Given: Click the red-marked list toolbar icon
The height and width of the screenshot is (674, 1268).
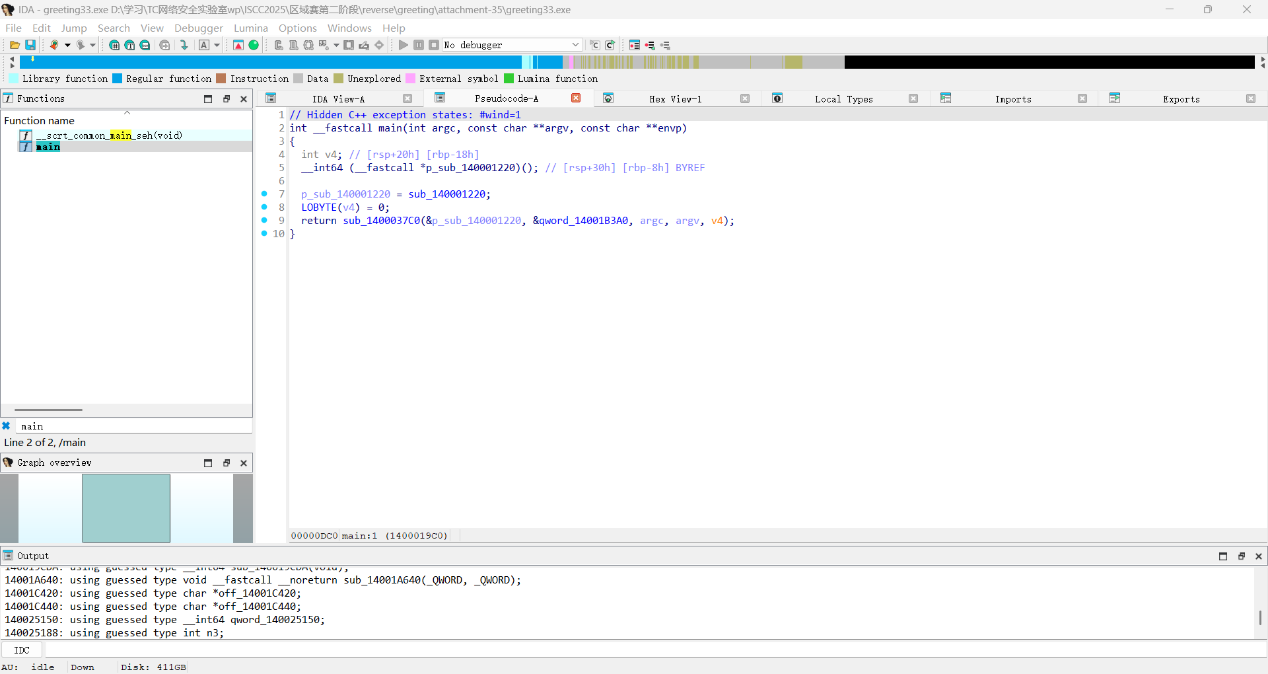Looking at the screenshot, I should (650, 45).
